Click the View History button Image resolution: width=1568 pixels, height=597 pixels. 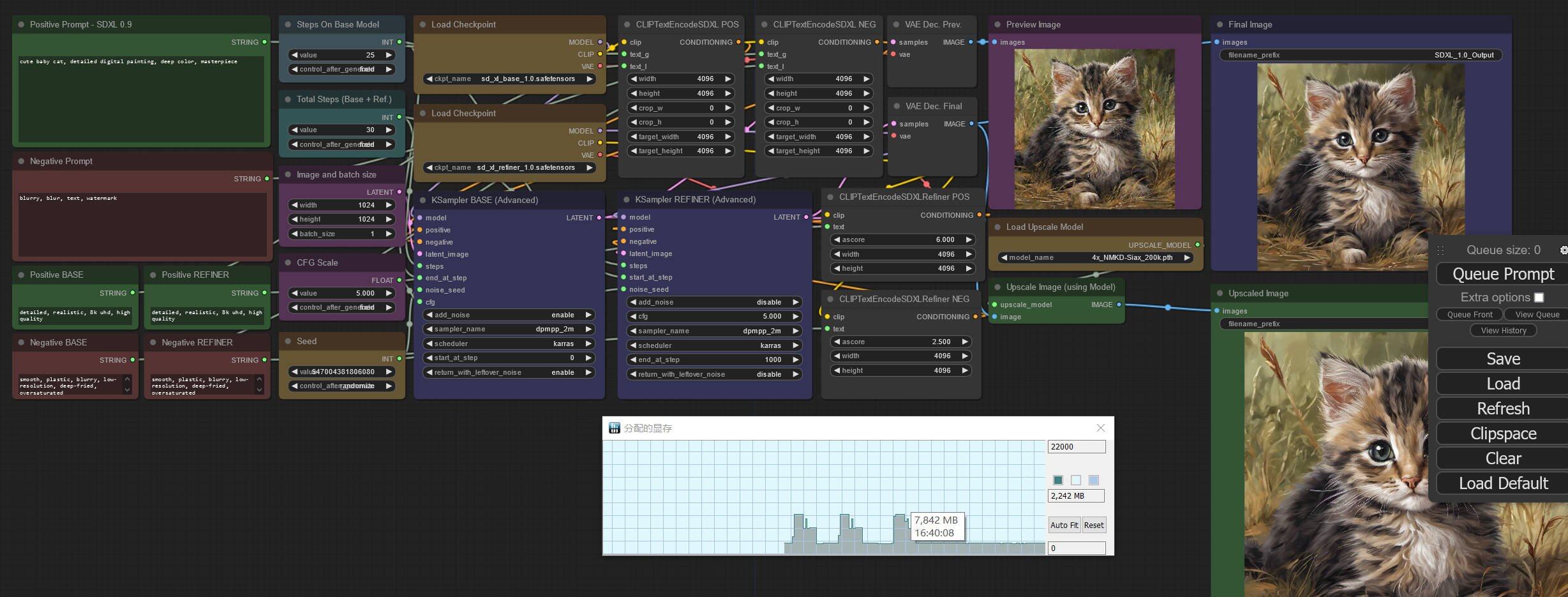1504,330
